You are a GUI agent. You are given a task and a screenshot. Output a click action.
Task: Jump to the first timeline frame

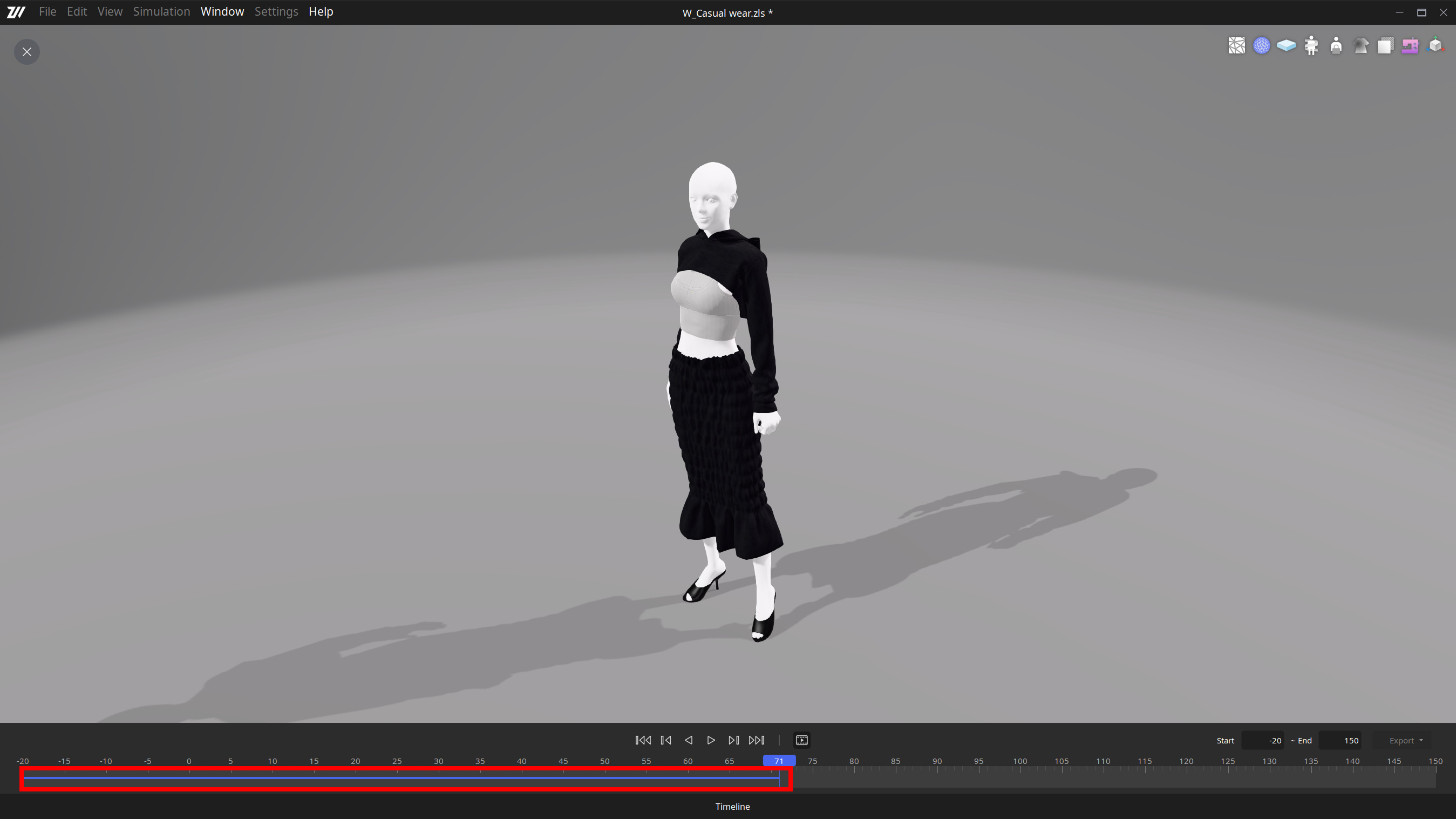coord(643,740)
